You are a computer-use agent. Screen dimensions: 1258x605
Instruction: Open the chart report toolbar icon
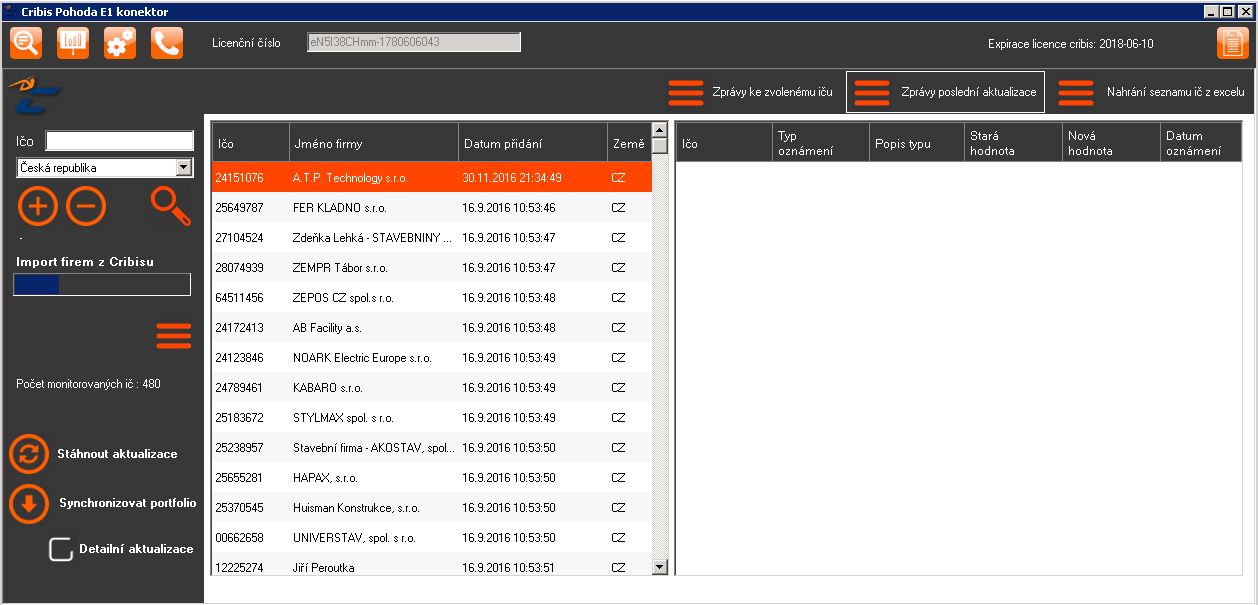pos(73,43)
